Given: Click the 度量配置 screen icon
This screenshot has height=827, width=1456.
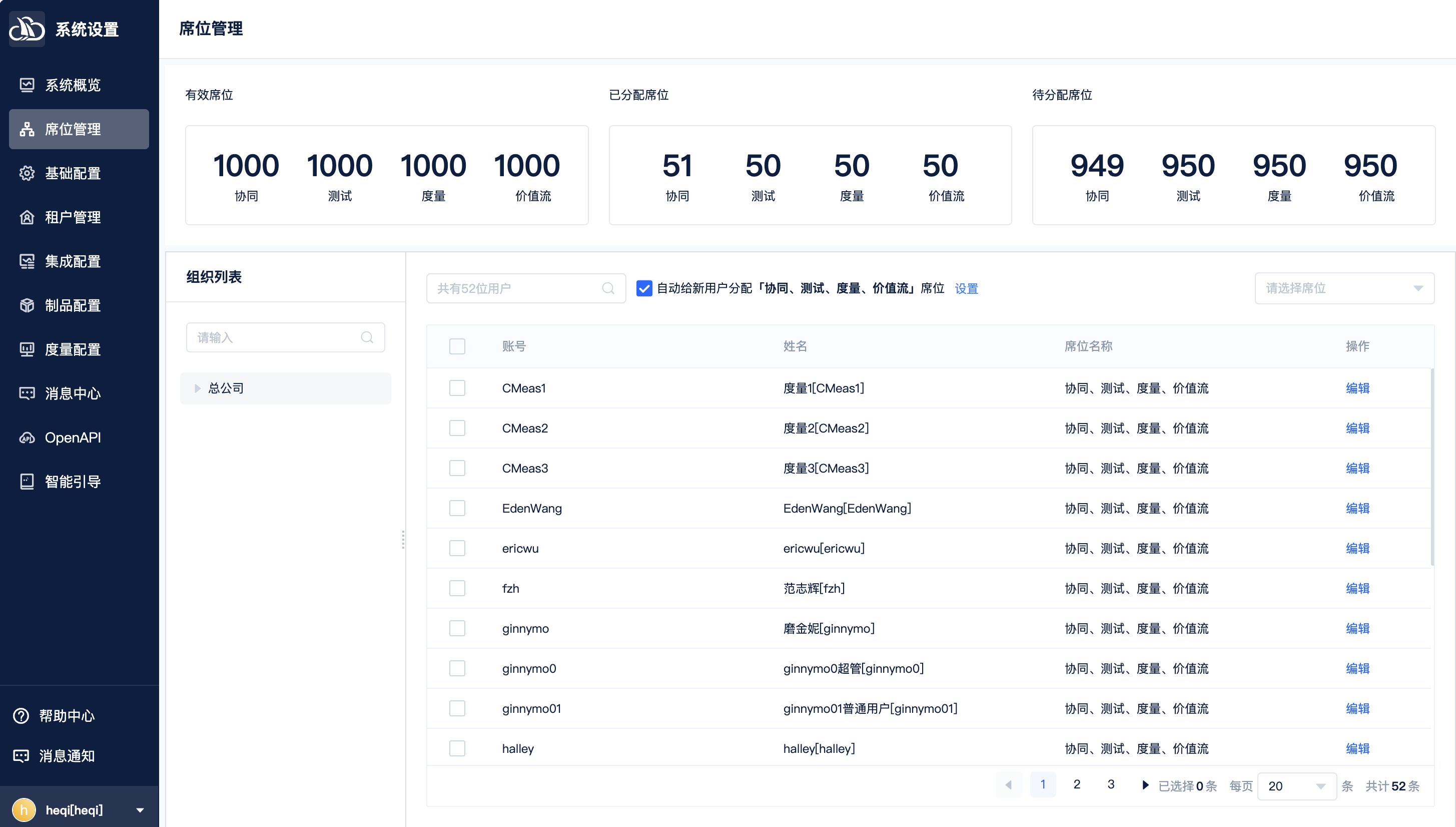Looking at the screenshot, I should pos(27,349).
